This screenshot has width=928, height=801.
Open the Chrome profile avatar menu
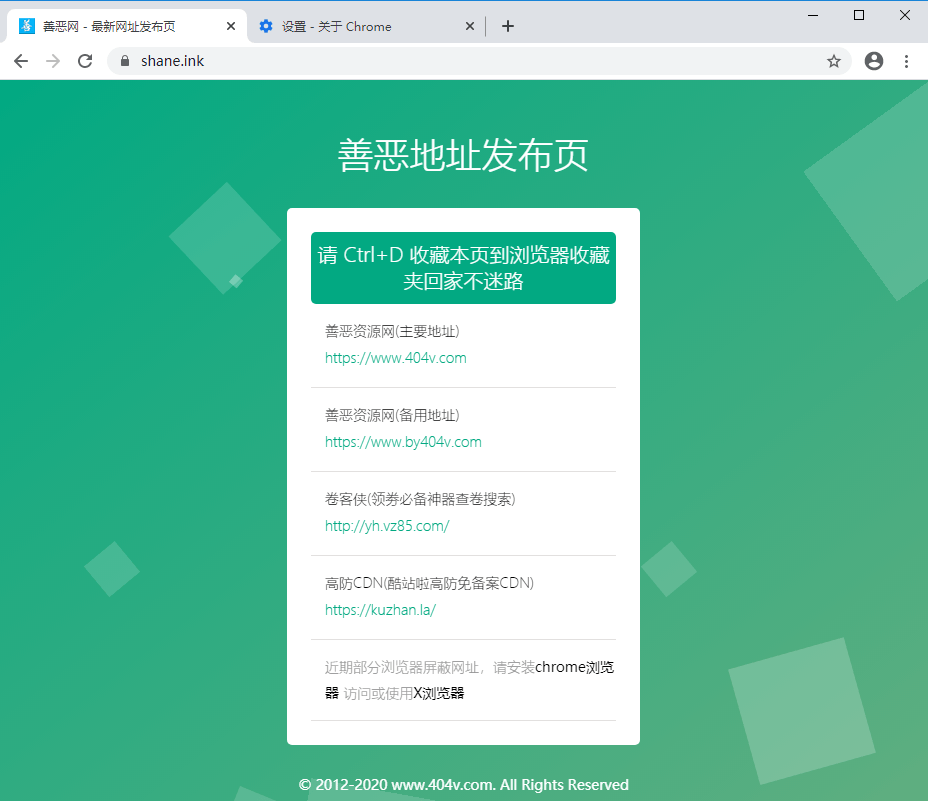click(x=874, y=61)
